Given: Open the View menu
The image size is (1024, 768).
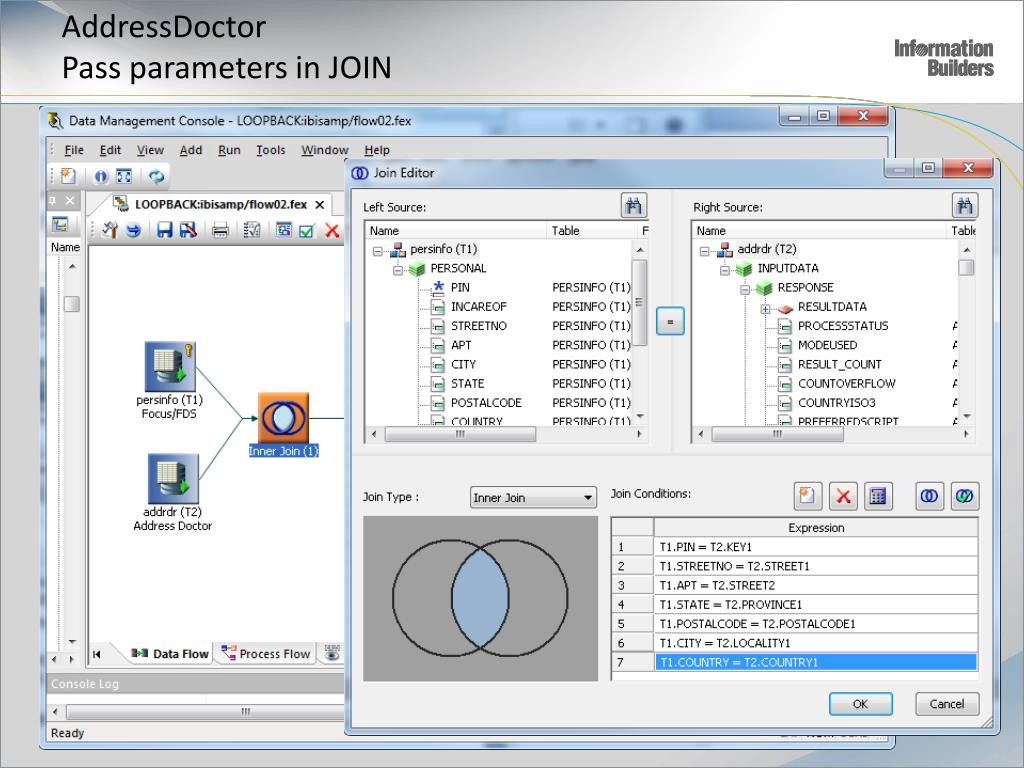Looking at the screenshot, I should point(150,150).
